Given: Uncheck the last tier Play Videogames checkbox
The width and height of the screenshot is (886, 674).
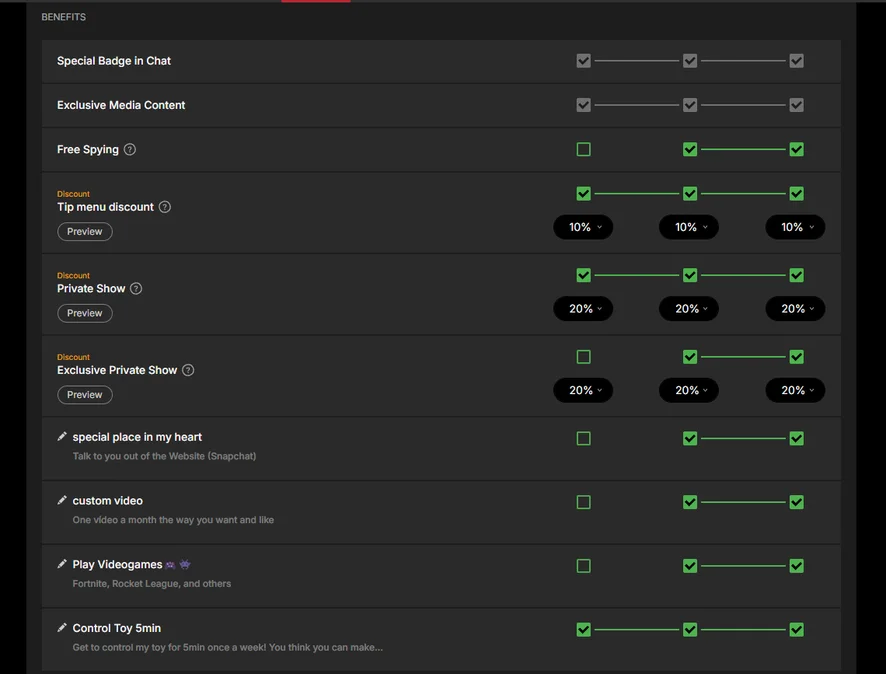Looking at the screenshot, I should coord(796,566).
